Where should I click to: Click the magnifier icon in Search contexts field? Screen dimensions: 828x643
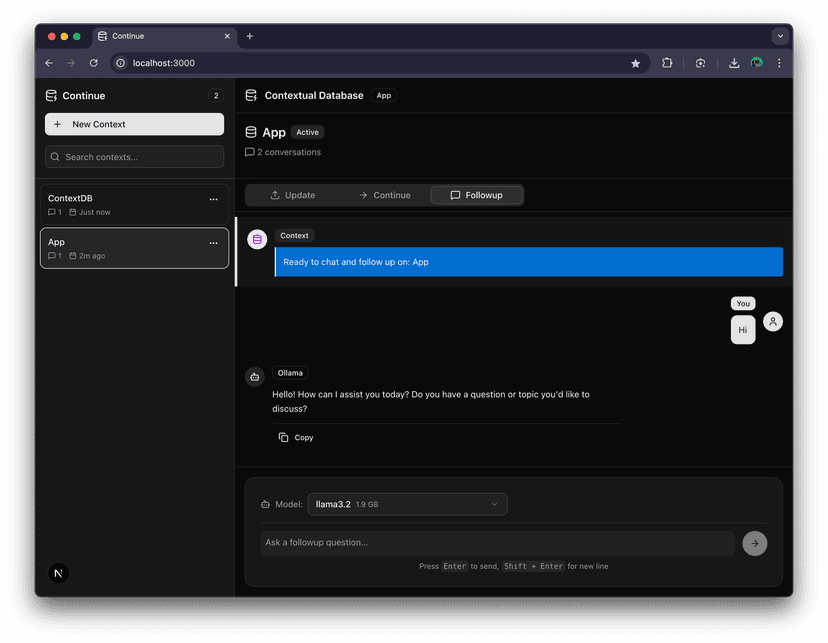[55, 157]
